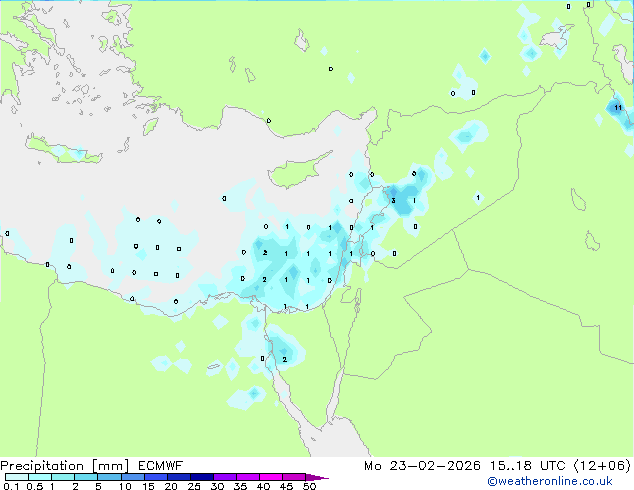Click the island of Crete on map
634x490 pixels.
(x=63, y=151)
